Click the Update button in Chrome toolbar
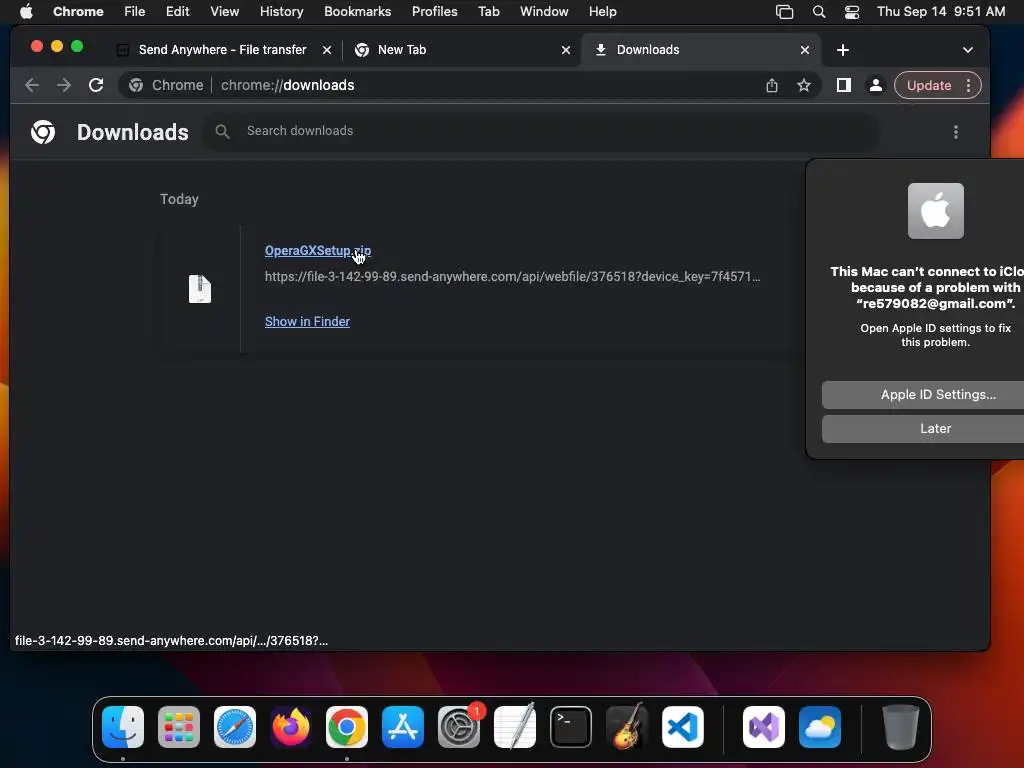This screenshot has height=768, width=1024. click(x=929, y=86)
